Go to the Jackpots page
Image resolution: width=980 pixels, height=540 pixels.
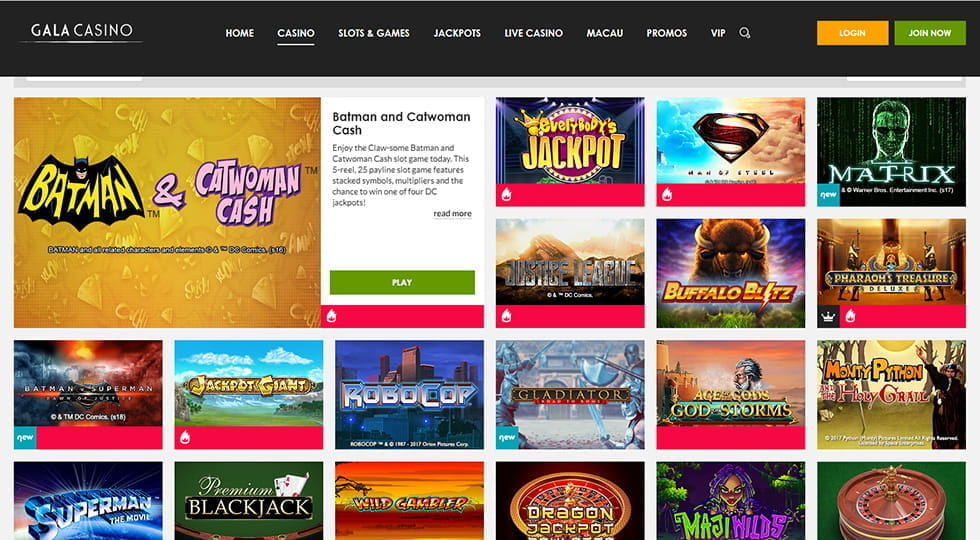coord(457,33)
